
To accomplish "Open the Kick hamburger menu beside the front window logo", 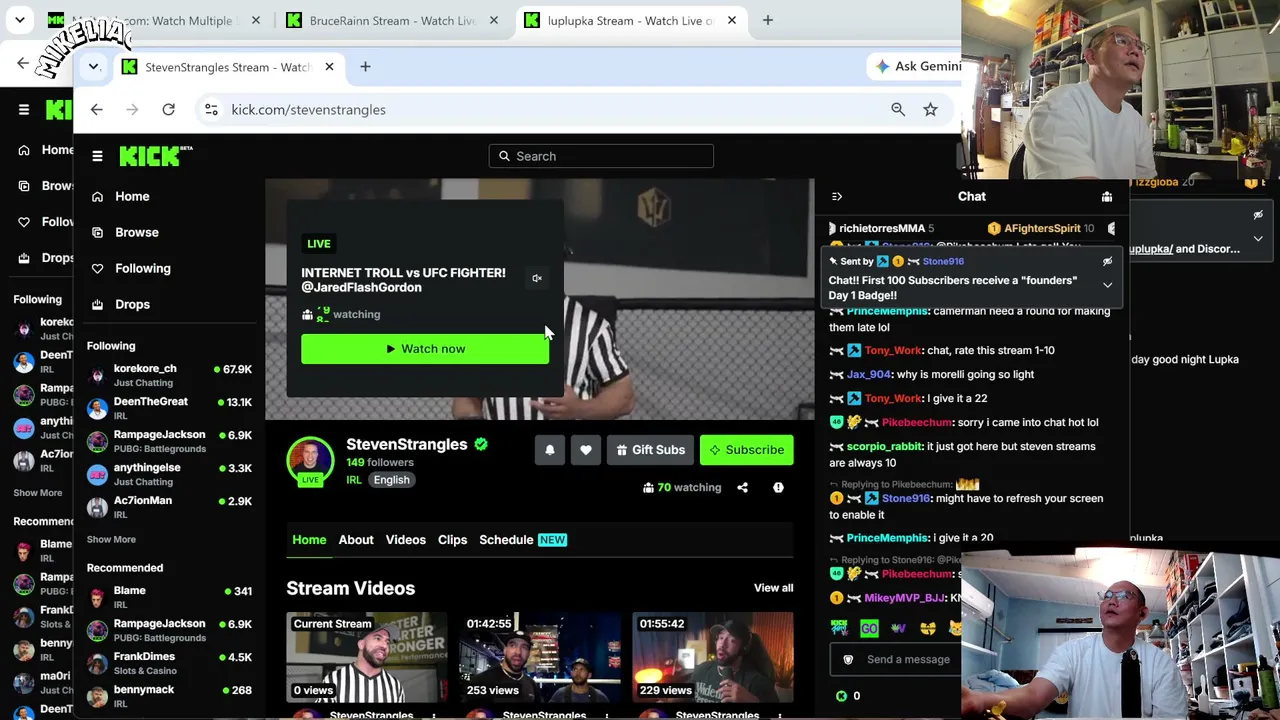I will click(x=97, y=156).
